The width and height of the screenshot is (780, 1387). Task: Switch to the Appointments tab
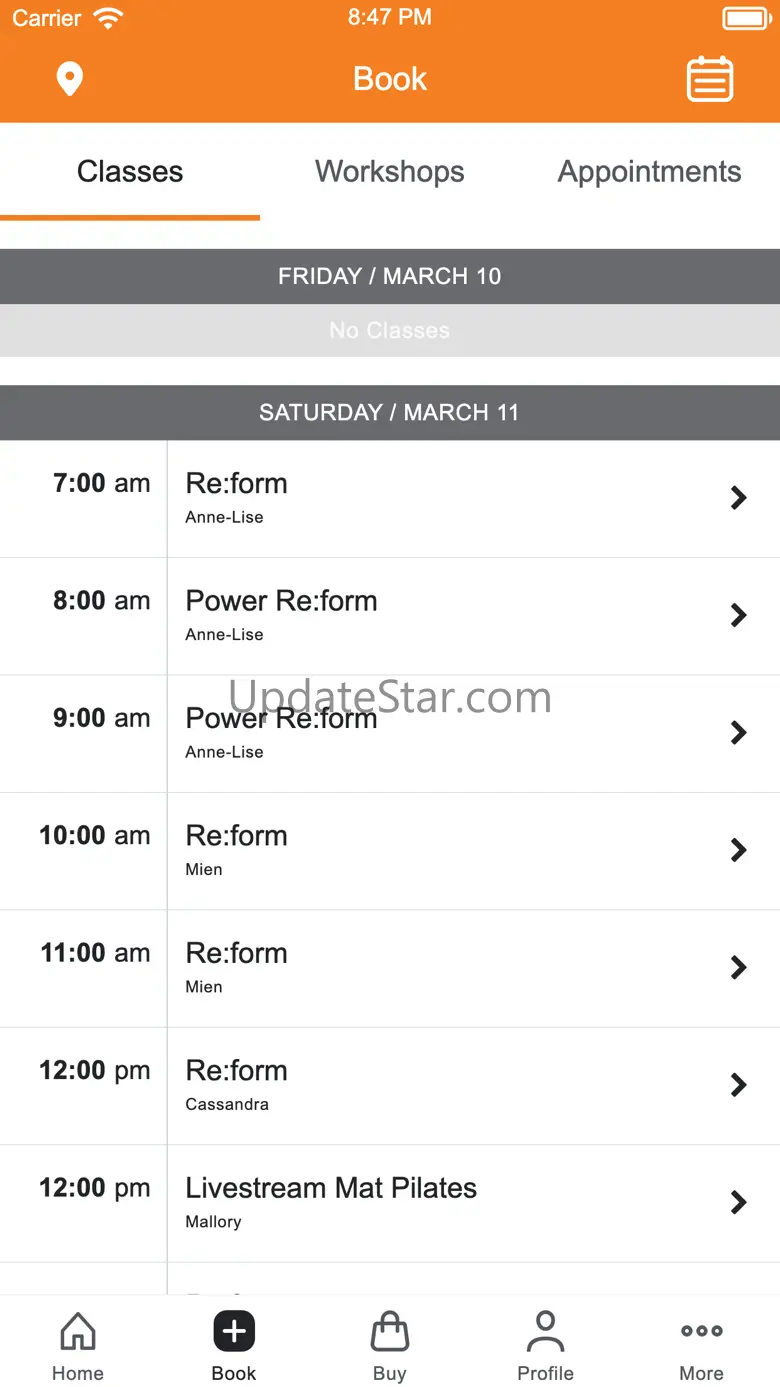click(649, 172)
